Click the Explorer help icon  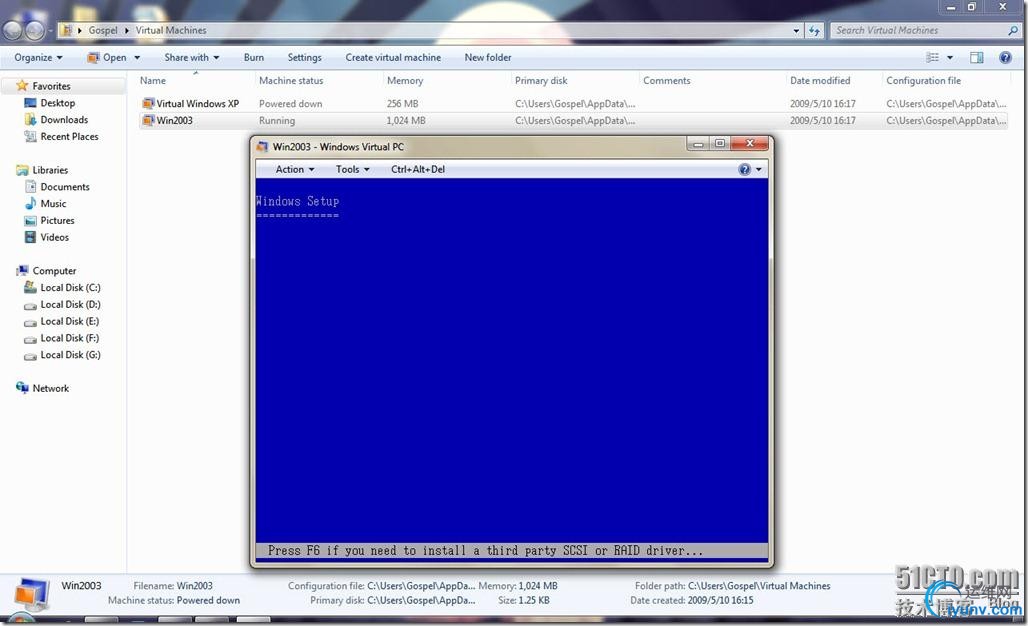(x=1006, y=58)
